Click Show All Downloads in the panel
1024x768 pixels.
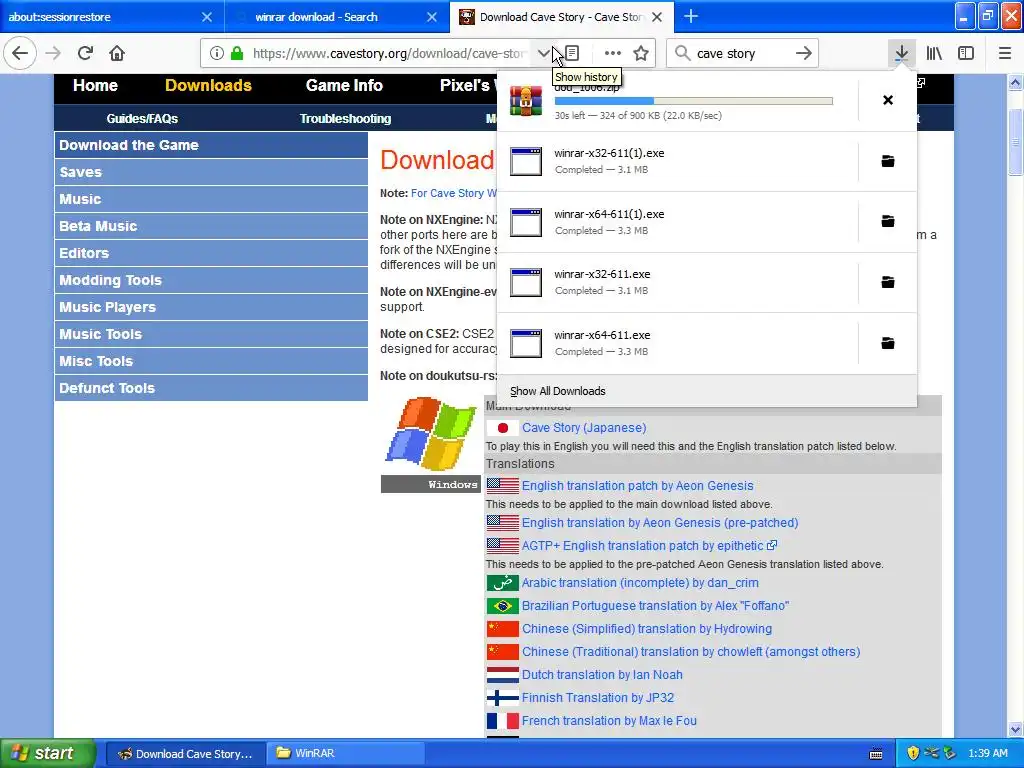[558, 391]
